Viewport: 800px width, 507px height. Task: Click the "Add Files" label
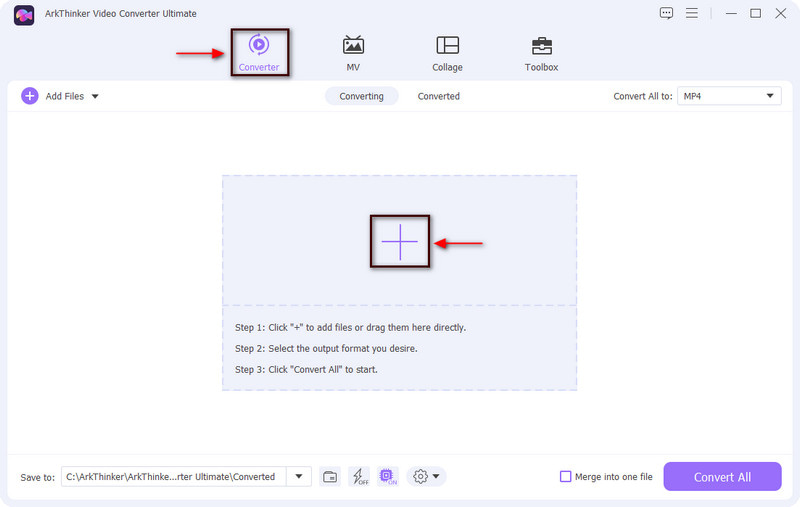(65, 96)
